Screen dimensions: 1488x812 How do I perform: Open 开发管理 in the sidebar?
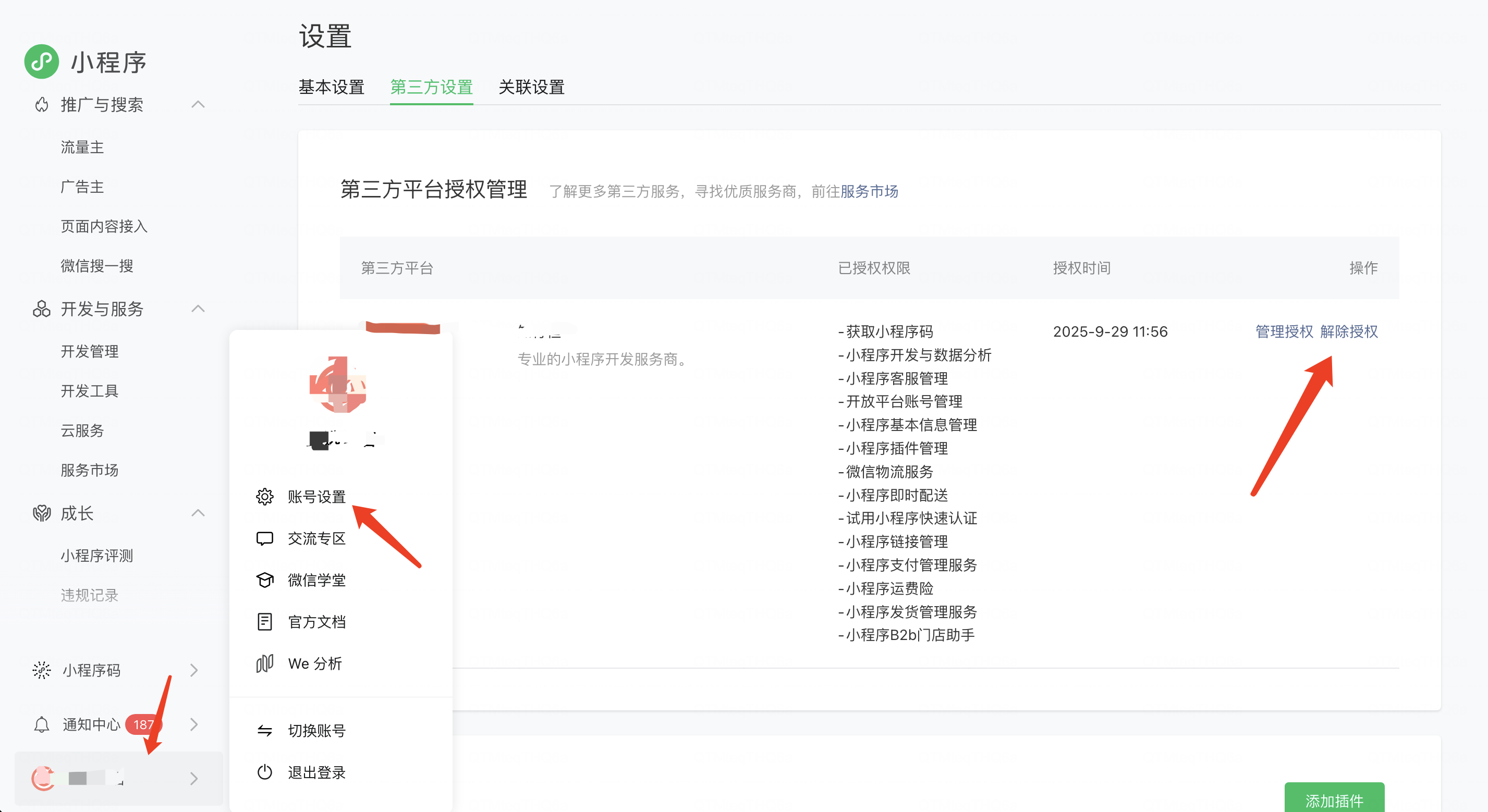(90, 351)
